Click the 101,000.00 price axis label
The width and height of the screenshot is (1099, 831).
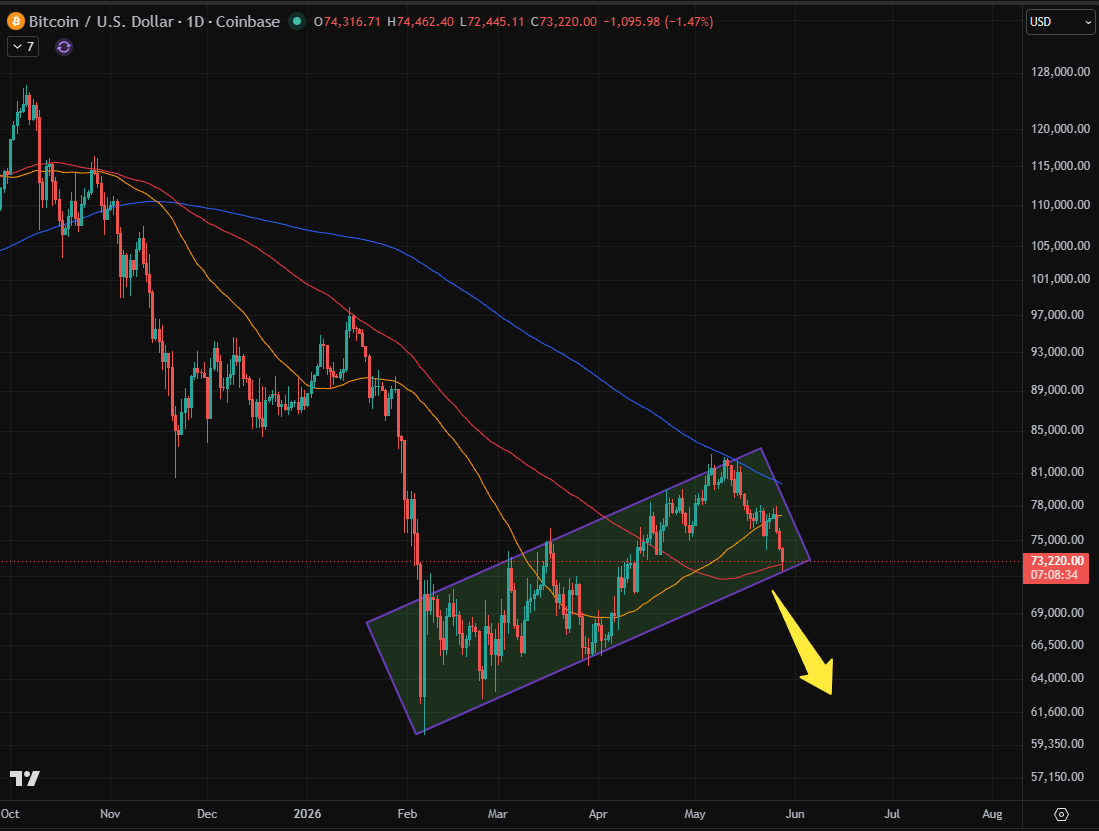[x=1060, y=278]
